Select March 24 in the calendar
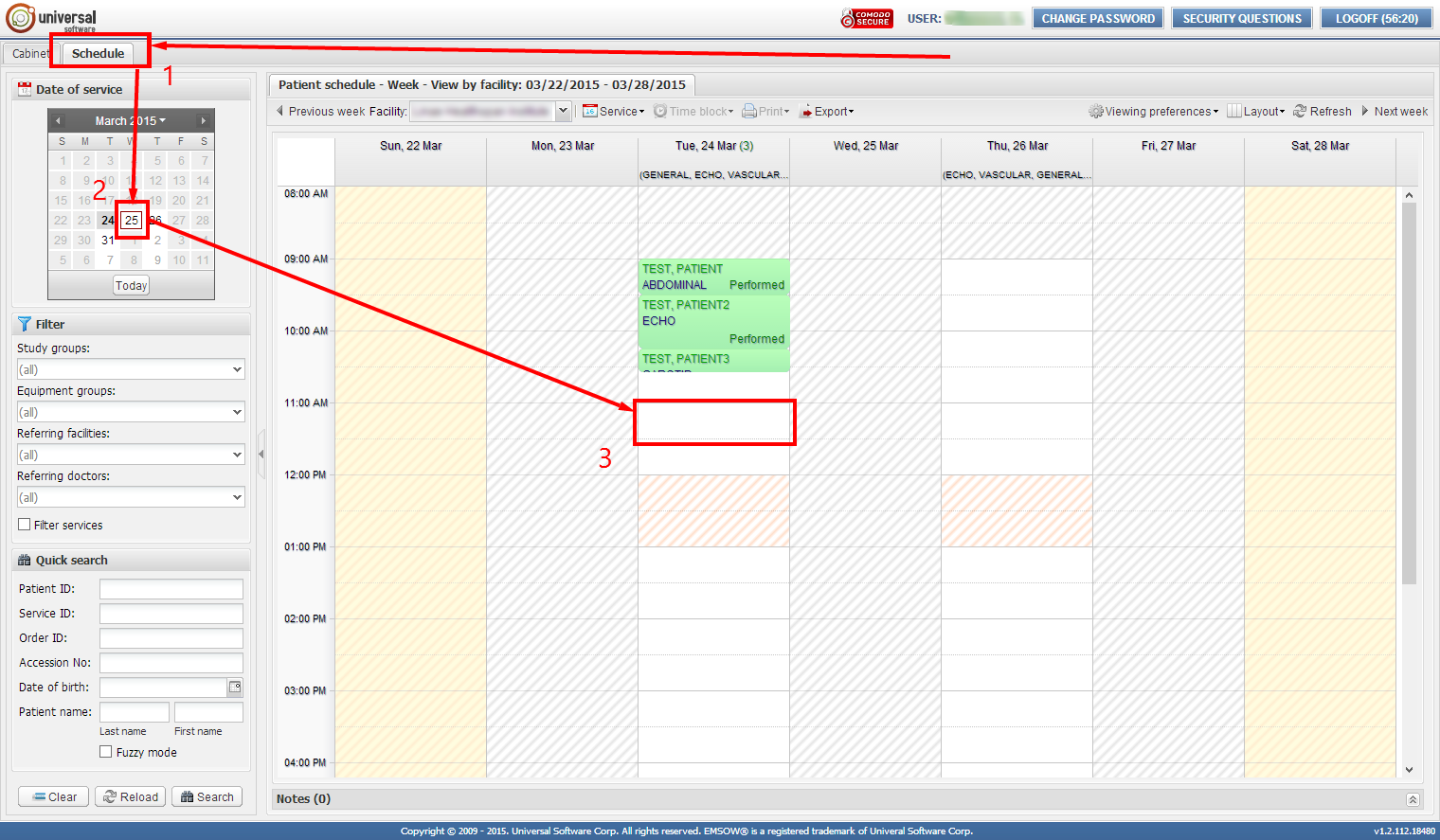 pyautogui.click(x=108, y=221)
